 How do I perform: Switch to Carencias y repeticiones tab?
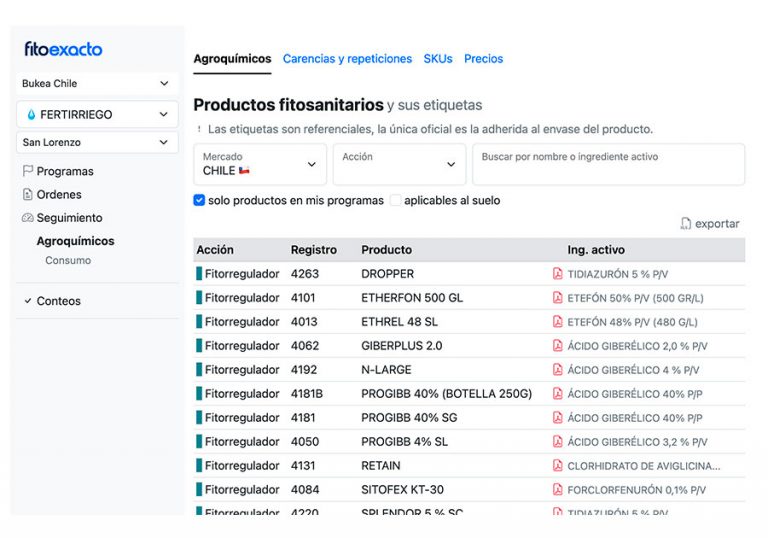point(347,59)
